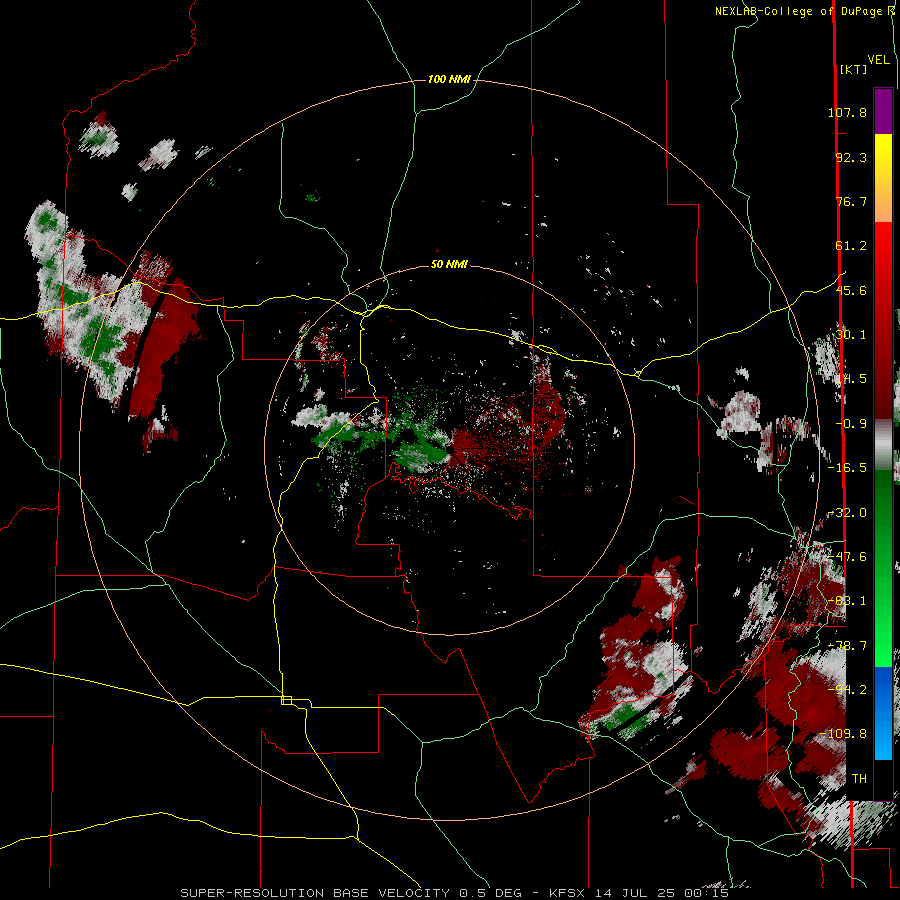Click the 30.1 velocity scale value
The image size is (900, 900).
(x=851, y=335)
